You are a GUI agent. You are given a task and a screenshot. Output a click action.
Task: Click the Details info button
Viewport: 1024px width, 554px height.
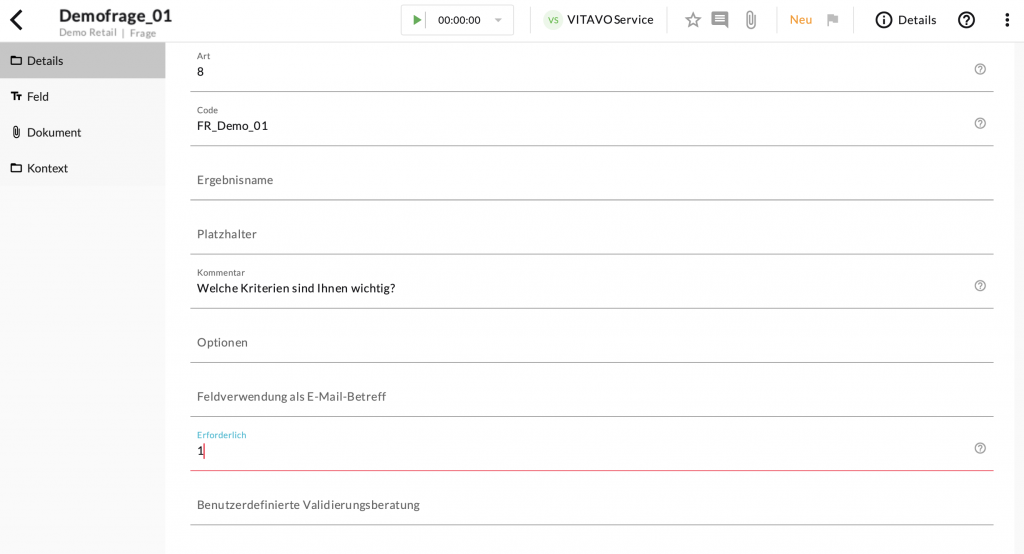pyautogui.click(x=905, y=20)
